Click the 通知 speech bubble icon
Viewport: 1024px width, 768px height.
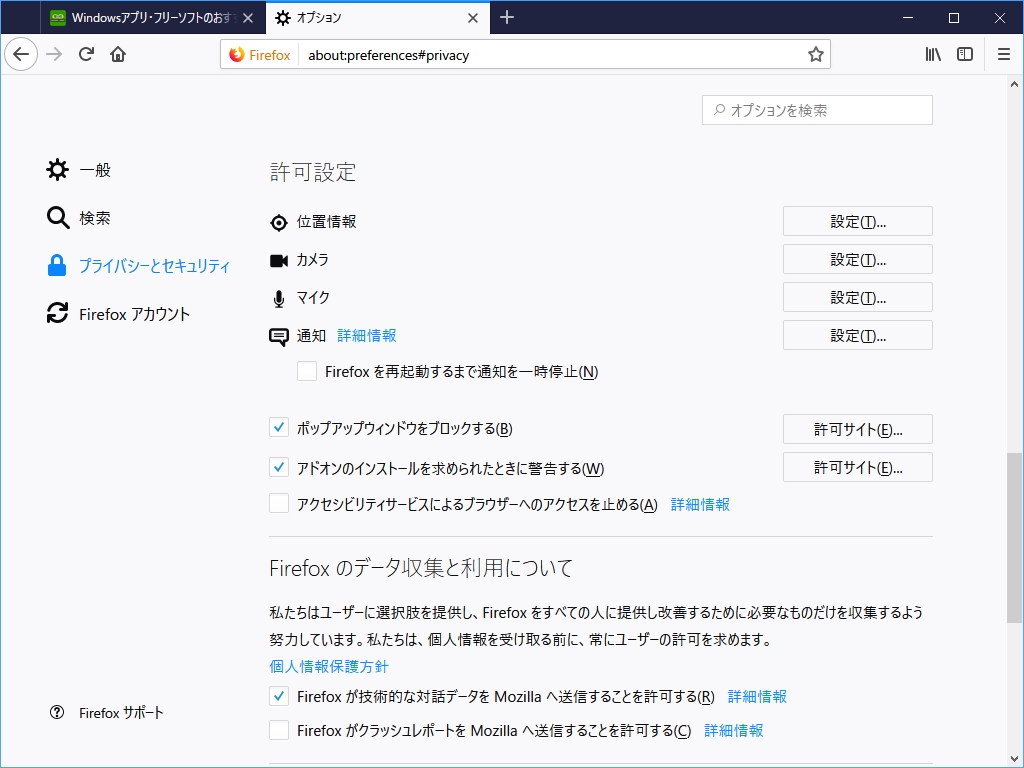278,335
